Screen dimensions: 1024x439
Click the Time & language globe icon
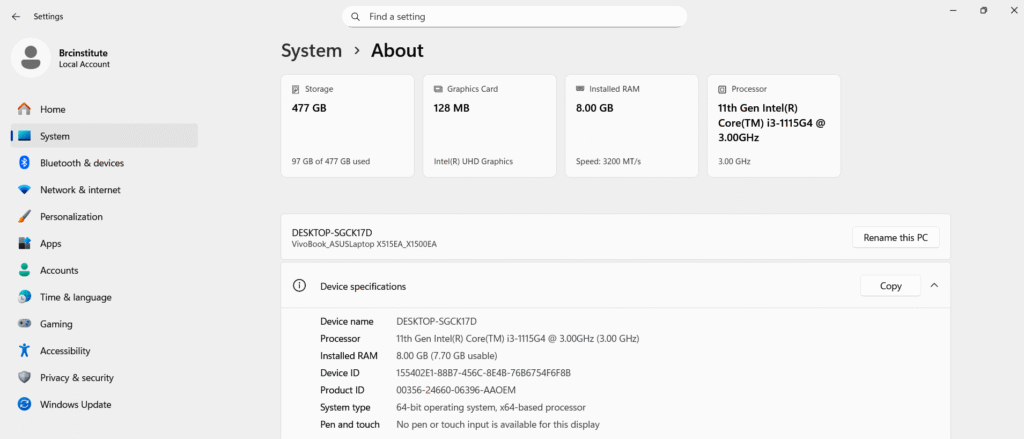click(24, 297)
